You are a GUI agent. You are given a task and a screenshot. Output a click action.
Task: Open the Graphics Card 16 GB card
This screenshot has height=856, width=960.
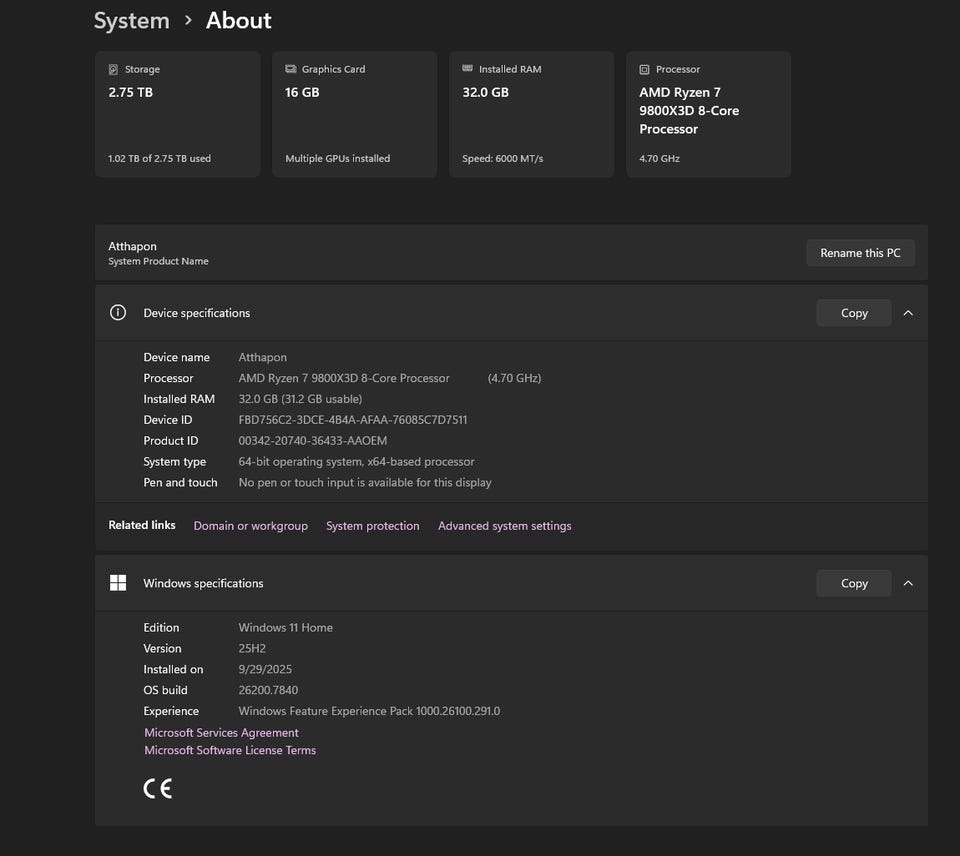[x=354, y=115]
